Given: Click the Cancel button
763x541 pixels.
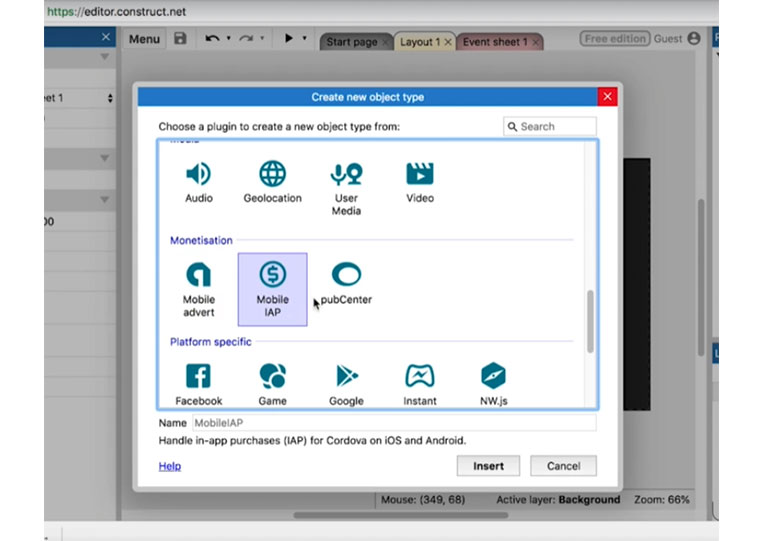Looking at the screenshot, I should [563, 466].
